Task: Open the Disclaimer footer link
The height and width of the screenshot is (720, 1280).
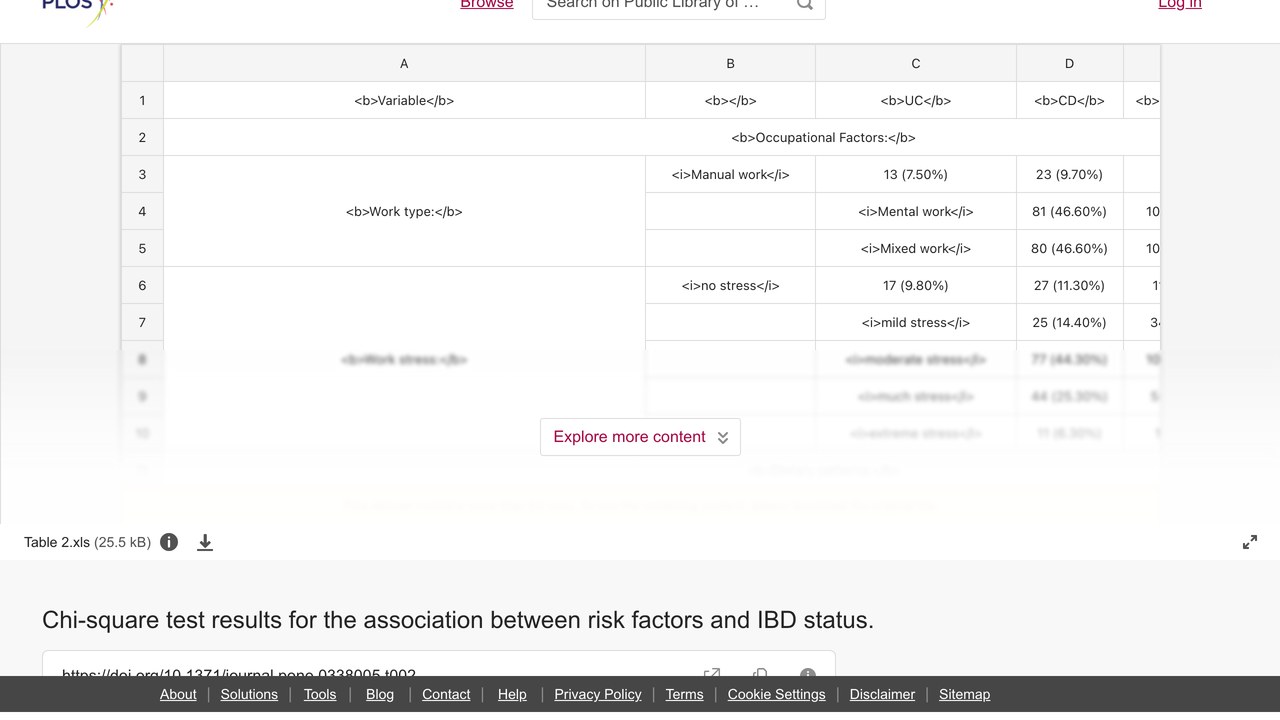Action: pos(882,694)
